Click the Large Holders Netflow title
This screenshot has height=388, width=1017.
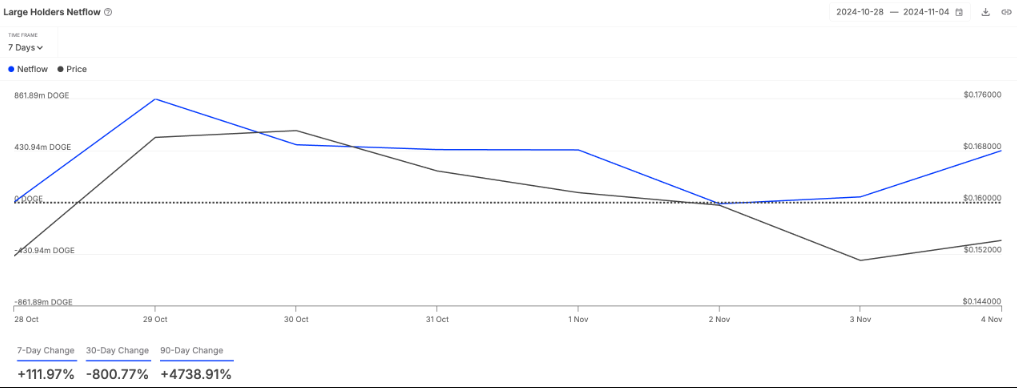tap(52, 12)
